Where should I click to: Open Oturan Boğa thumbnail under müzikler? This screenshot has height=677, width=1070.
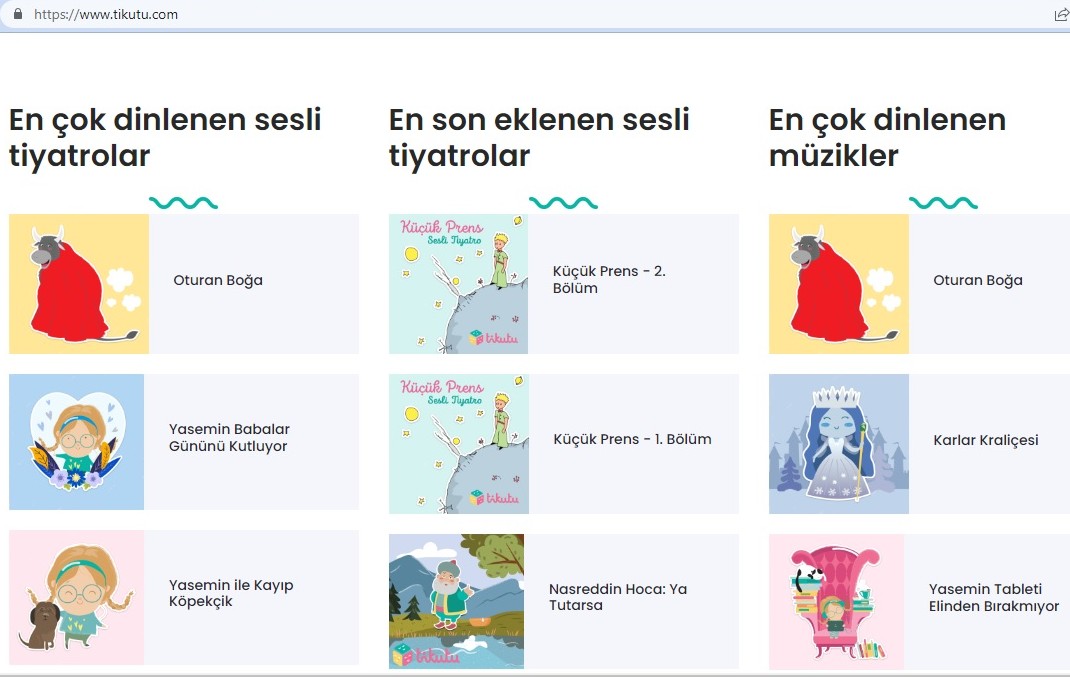pos(839,284)
